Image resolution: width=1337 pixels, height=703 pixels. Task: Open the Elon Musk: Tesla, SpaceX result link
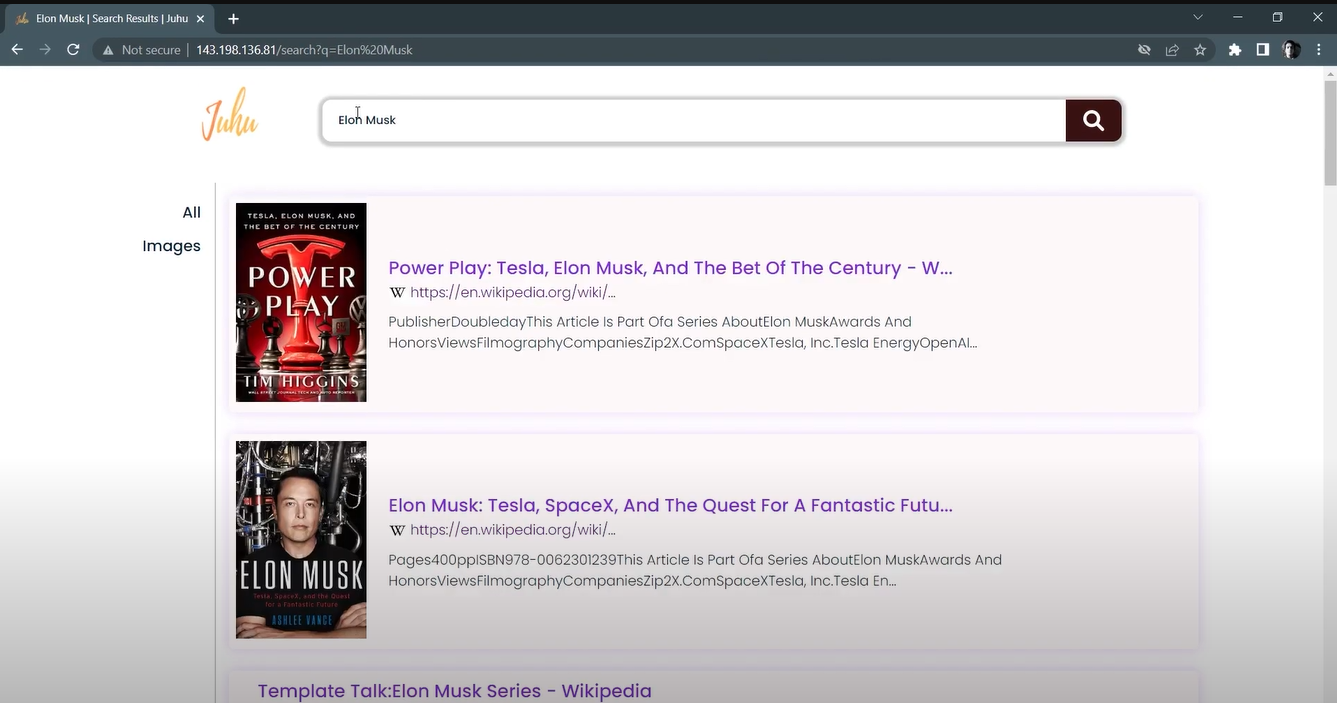click(669, 505)
